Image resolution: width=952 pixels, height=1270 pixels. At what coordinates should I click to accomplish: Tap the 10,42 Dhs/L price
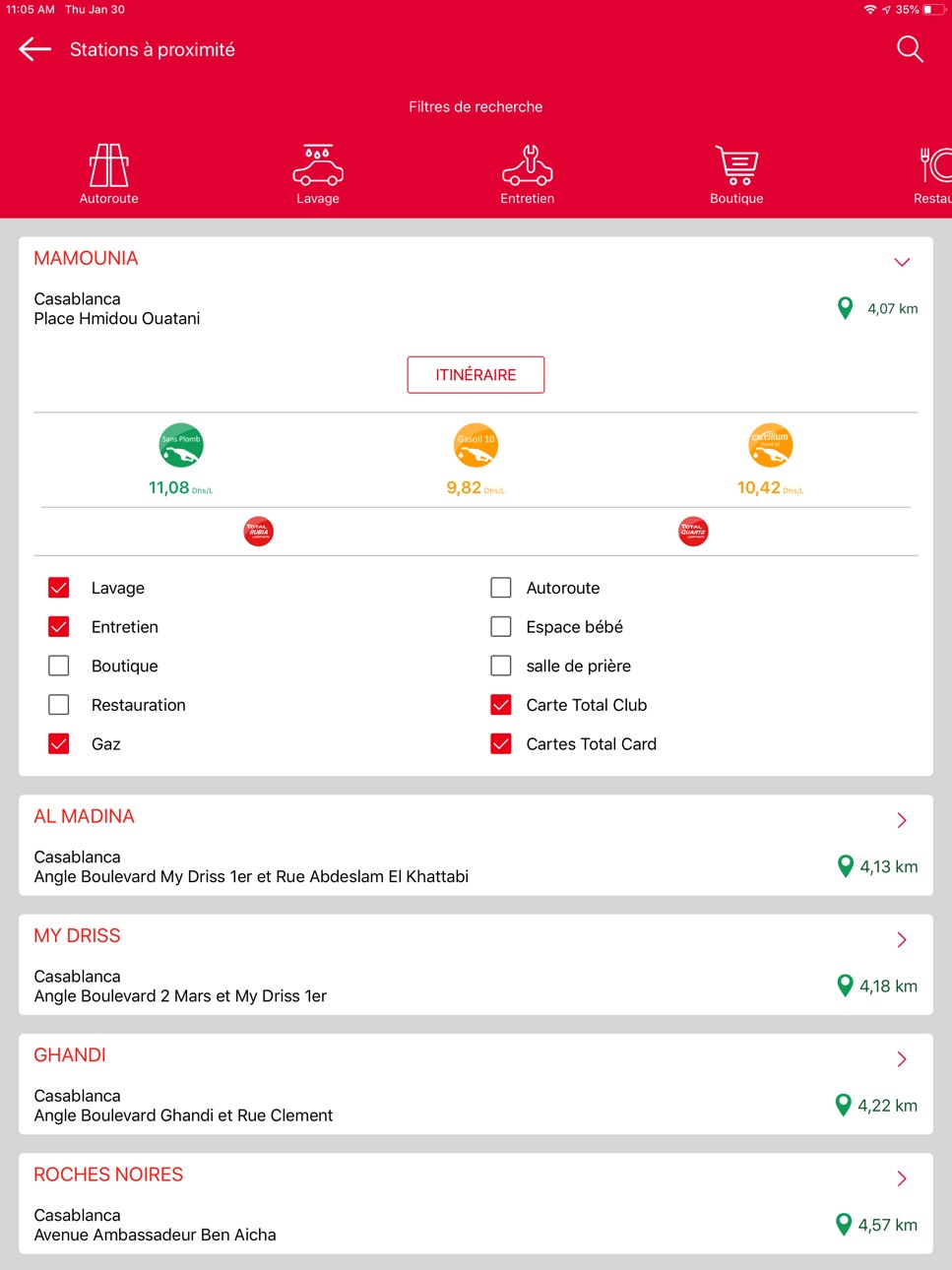(x=770, y=488)
